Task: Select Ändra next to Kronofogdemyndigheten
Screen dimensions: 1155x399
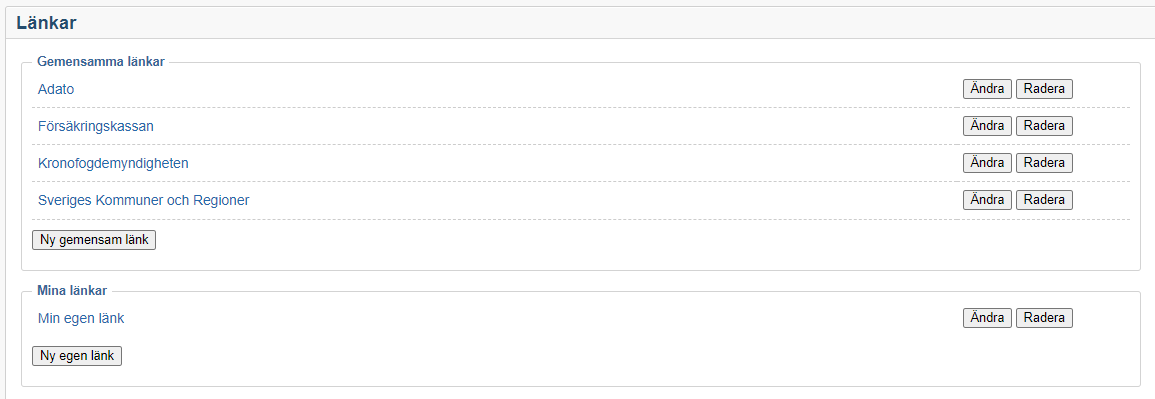Action: 987,163
